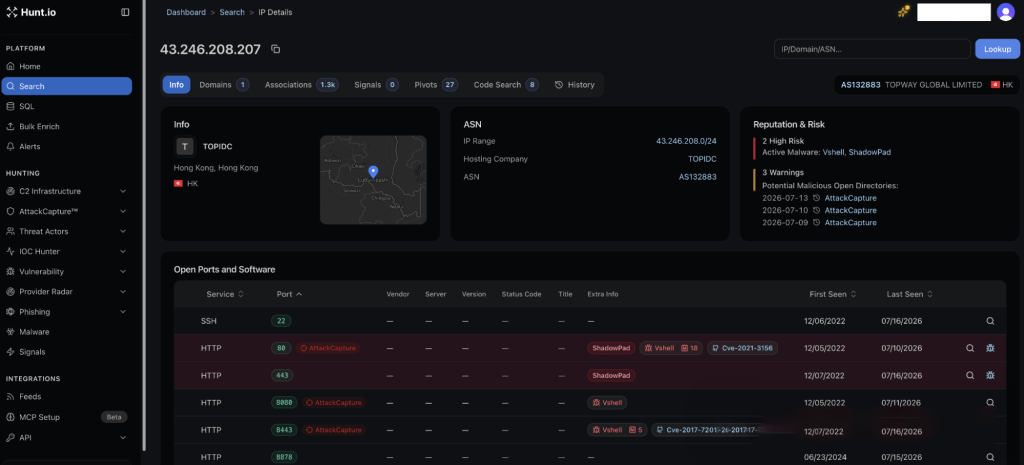Image resolution: width=1024 pixels, height=465 pixels.
Task: Click the location map thumbnail
Action: (x=373, y=180)
